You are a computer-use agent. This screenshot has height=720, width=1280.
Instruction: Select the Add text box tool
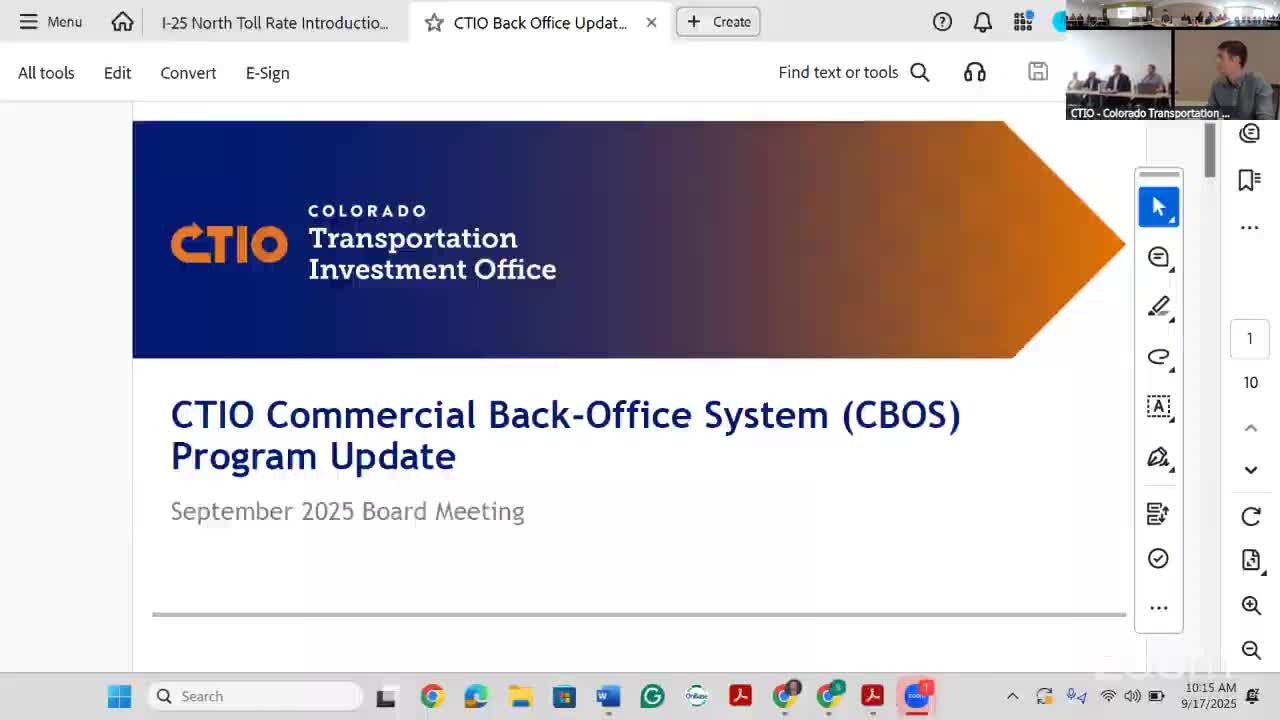[1159, 407]
